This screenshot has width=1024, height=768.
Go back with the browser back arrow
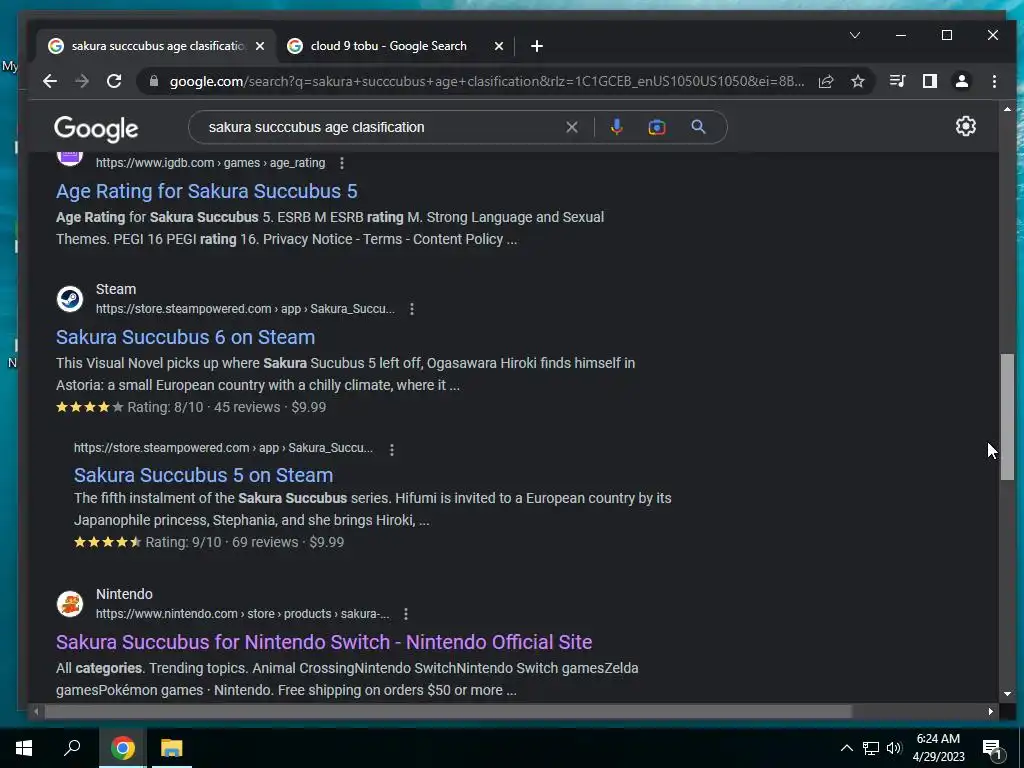(x=50, y=81)
